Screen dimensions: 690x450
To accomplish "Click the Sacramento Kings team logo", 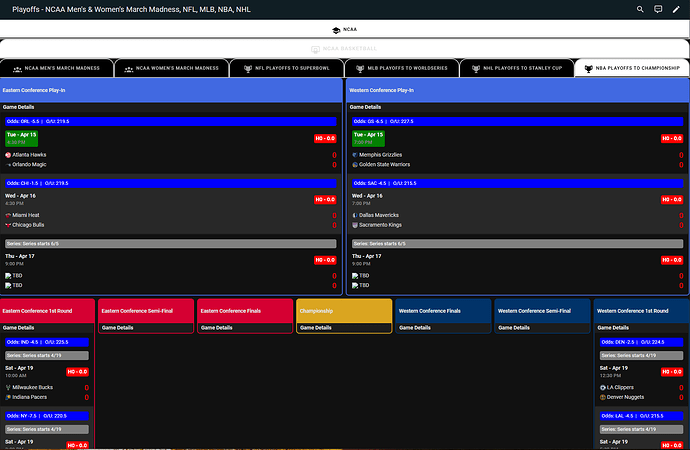I will click(x=354, y=224).
